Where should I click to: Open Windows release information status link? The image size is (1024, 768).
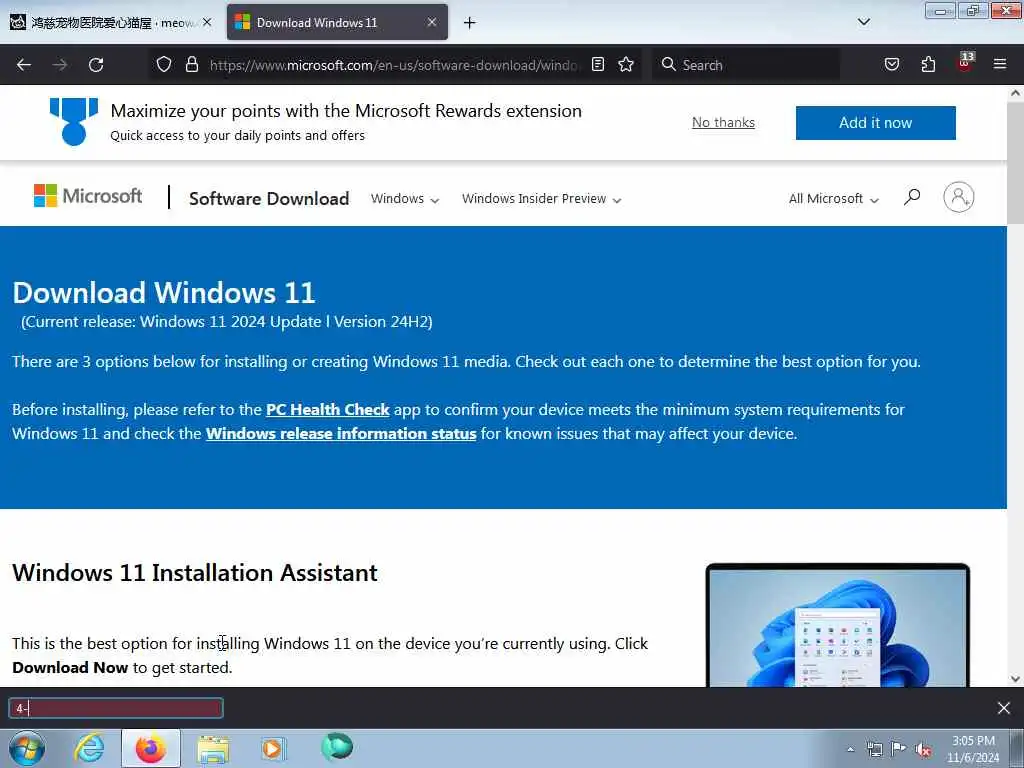coord(341,434)
